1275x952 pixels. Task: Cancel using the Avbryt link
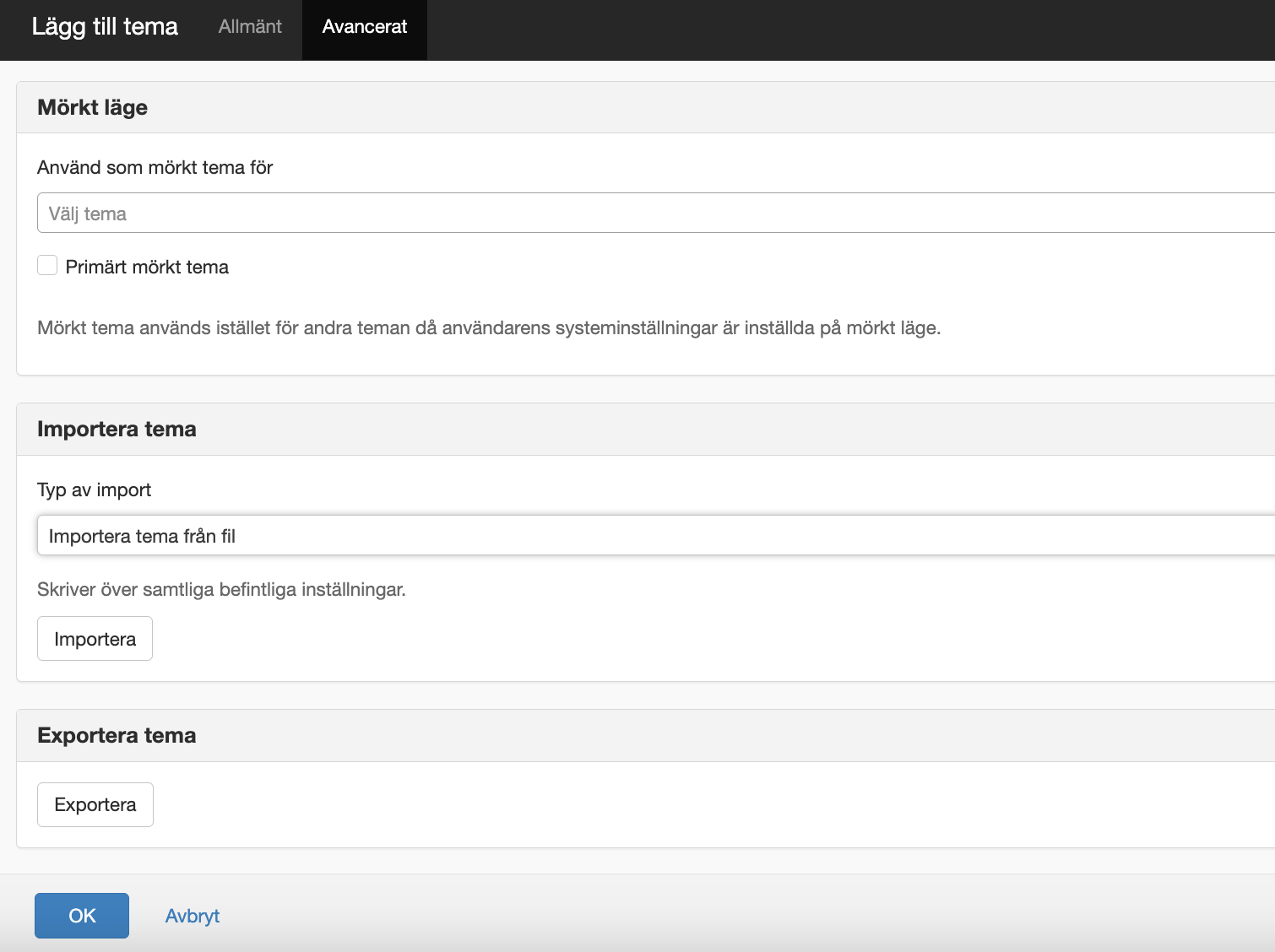193,916
